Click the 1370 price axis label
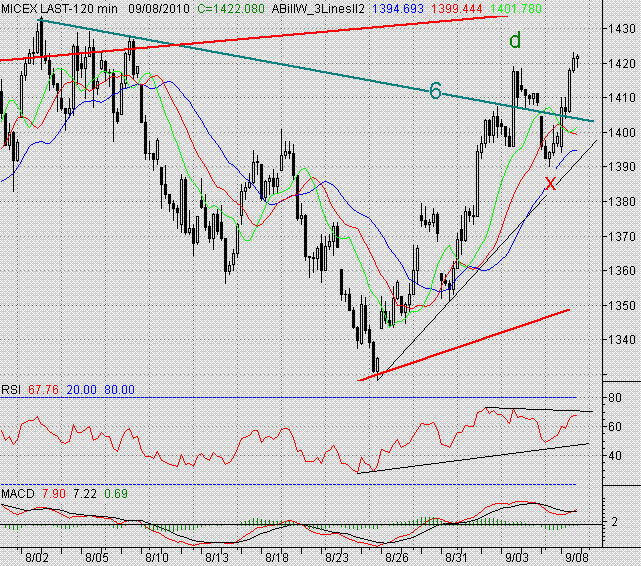This screenshot has width=641, height=566. click(x=621, y=236)
